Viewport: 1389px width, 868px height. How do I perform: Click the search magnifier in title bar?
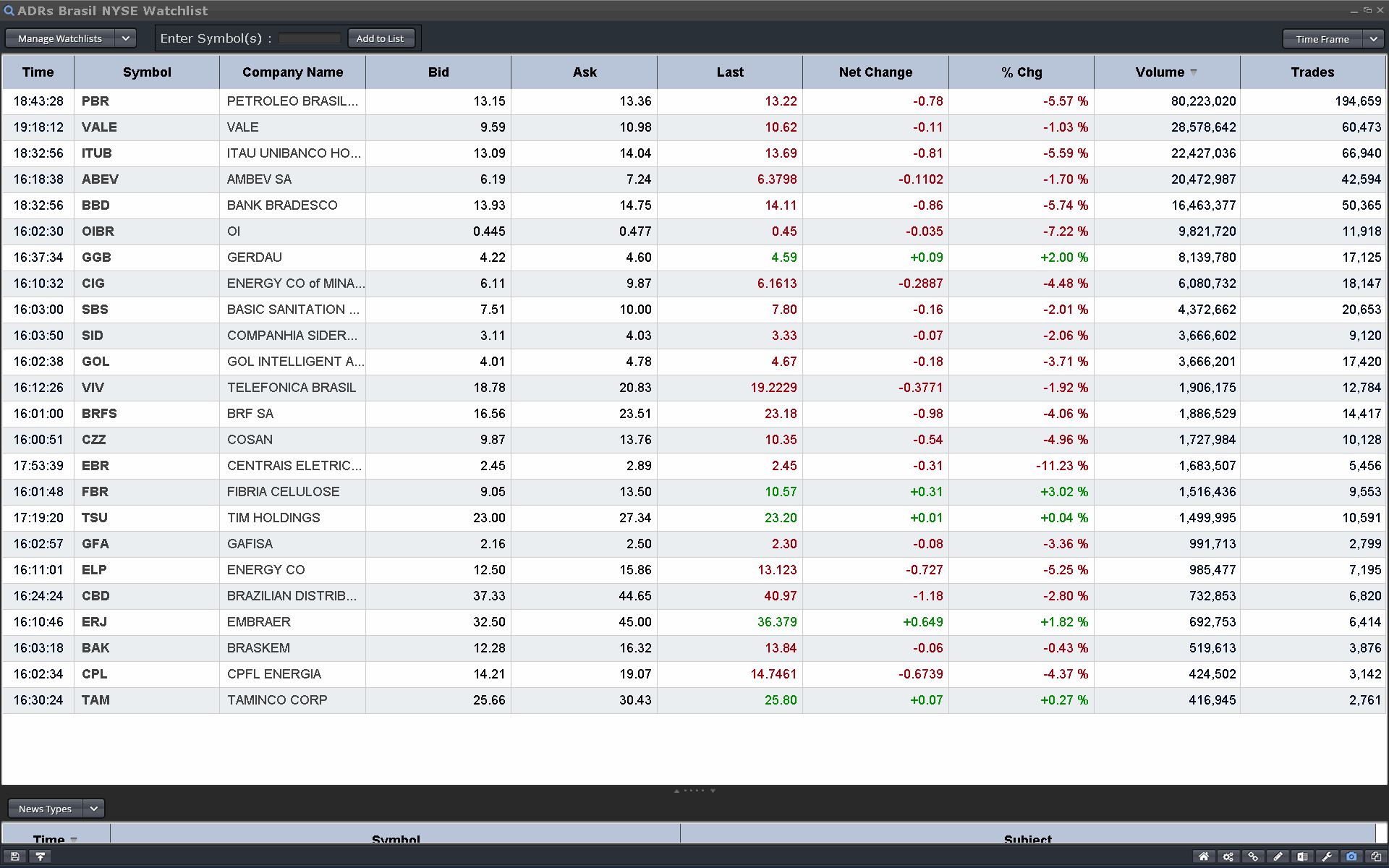(x=9, y=11)
